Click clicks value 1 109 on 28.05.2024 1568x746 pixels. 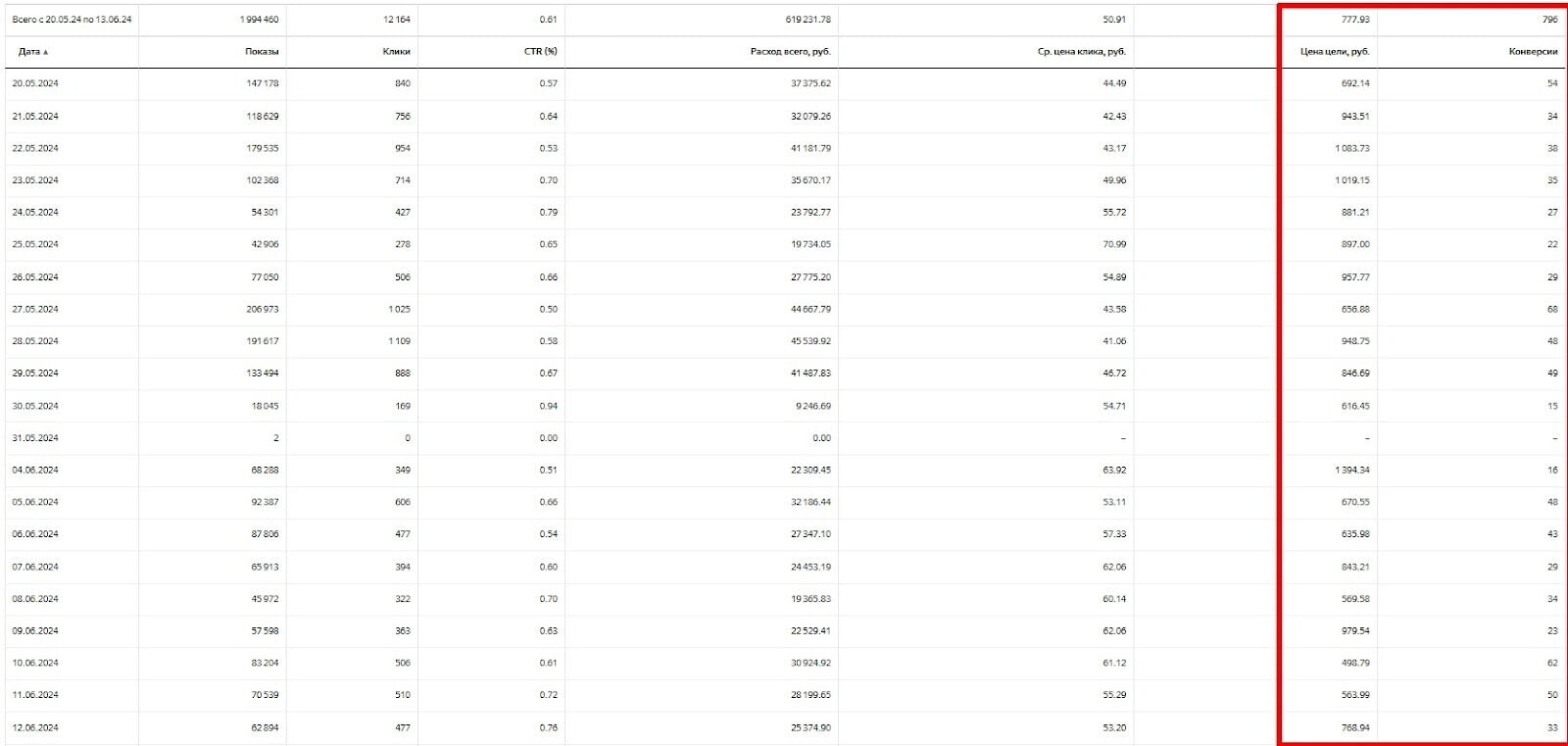(399, 341)
